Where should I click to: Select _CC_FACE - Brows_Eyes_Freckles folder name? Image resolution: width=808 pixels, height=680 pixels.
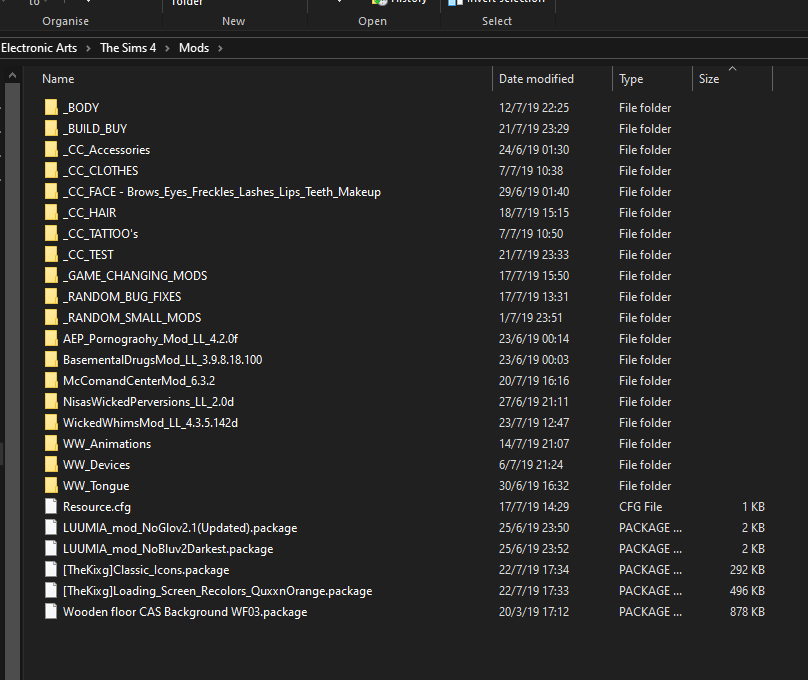[x=222, y=192]
